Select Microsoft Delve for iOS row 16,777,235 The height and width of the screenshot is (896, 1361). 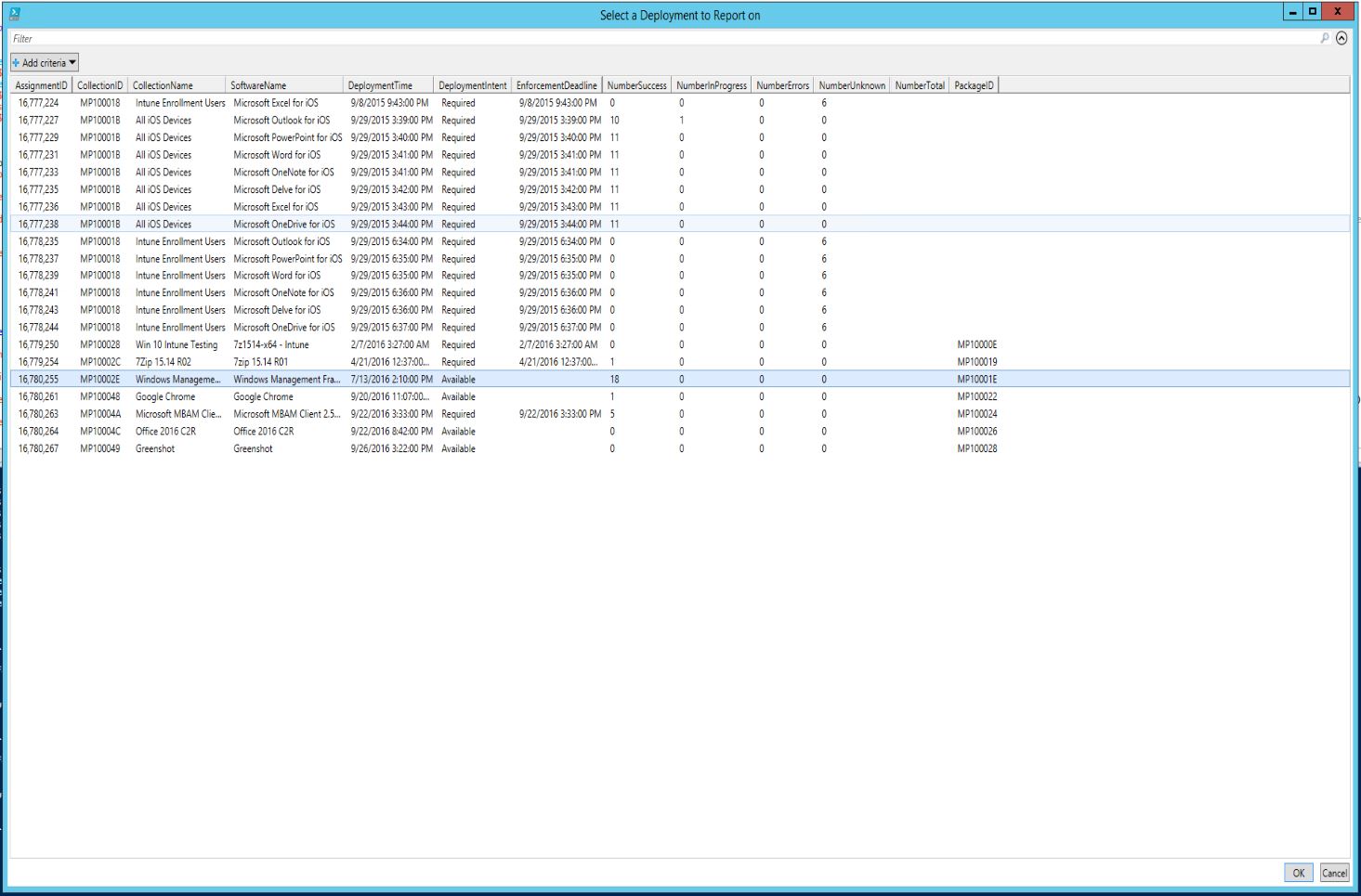(679, 189)
